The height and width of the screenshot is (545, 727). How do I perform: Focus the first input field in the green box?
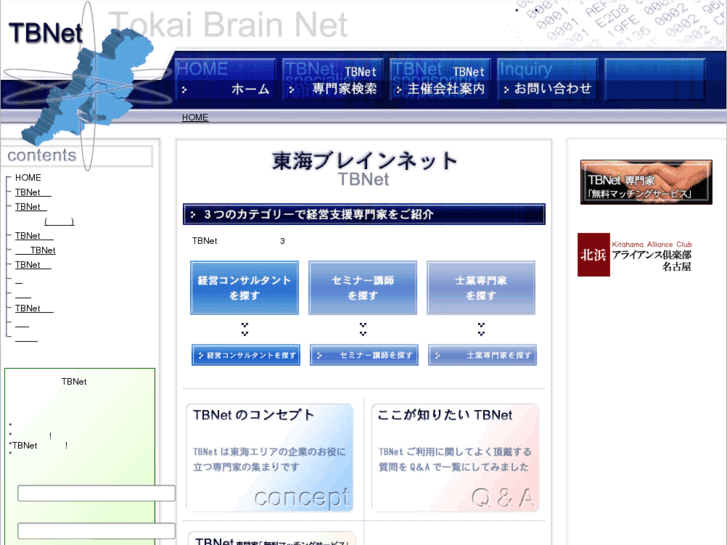96,493
